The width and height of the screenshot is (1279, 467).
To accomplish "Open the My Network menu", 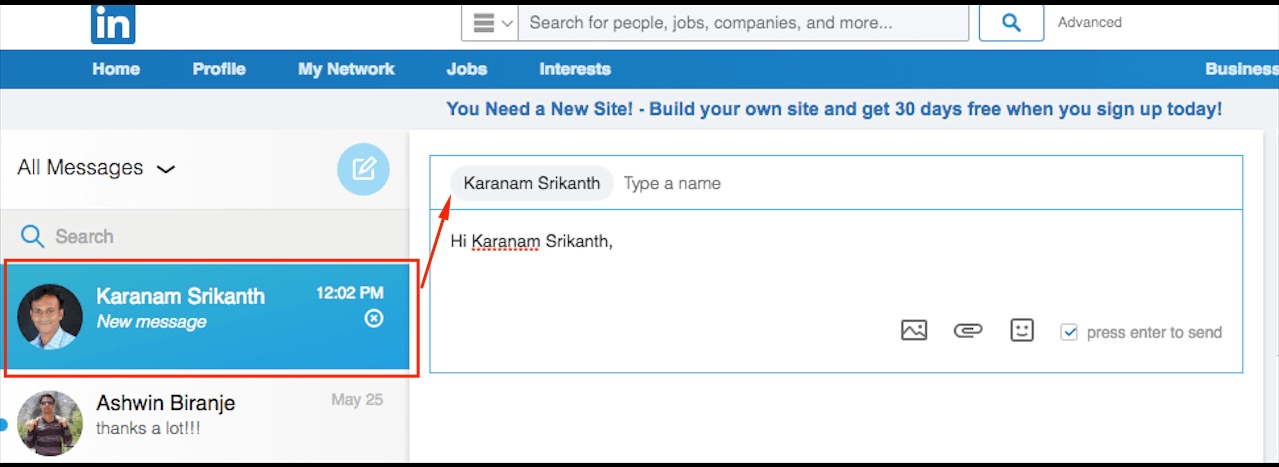I will [346, 69].
